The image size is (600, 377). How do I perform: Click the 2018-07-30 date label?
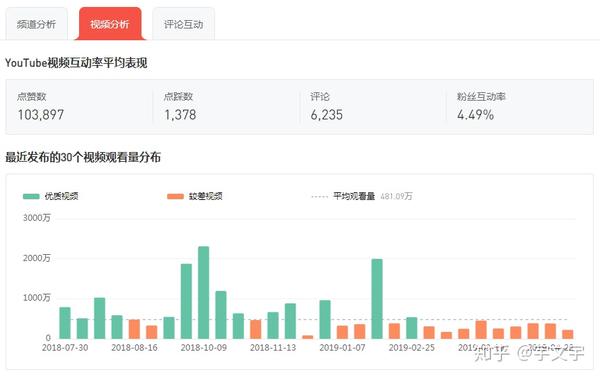[65, 348]
